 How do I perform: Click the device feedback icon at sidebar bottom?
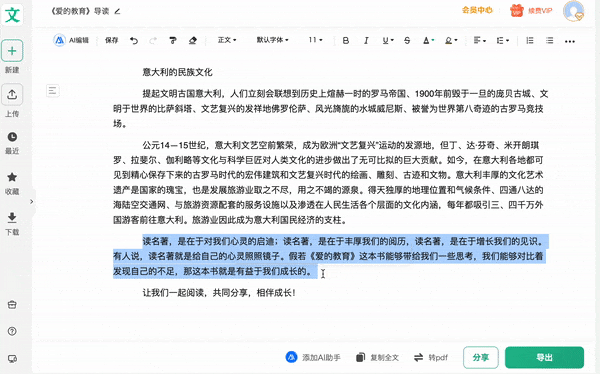[x=12, y=359]
